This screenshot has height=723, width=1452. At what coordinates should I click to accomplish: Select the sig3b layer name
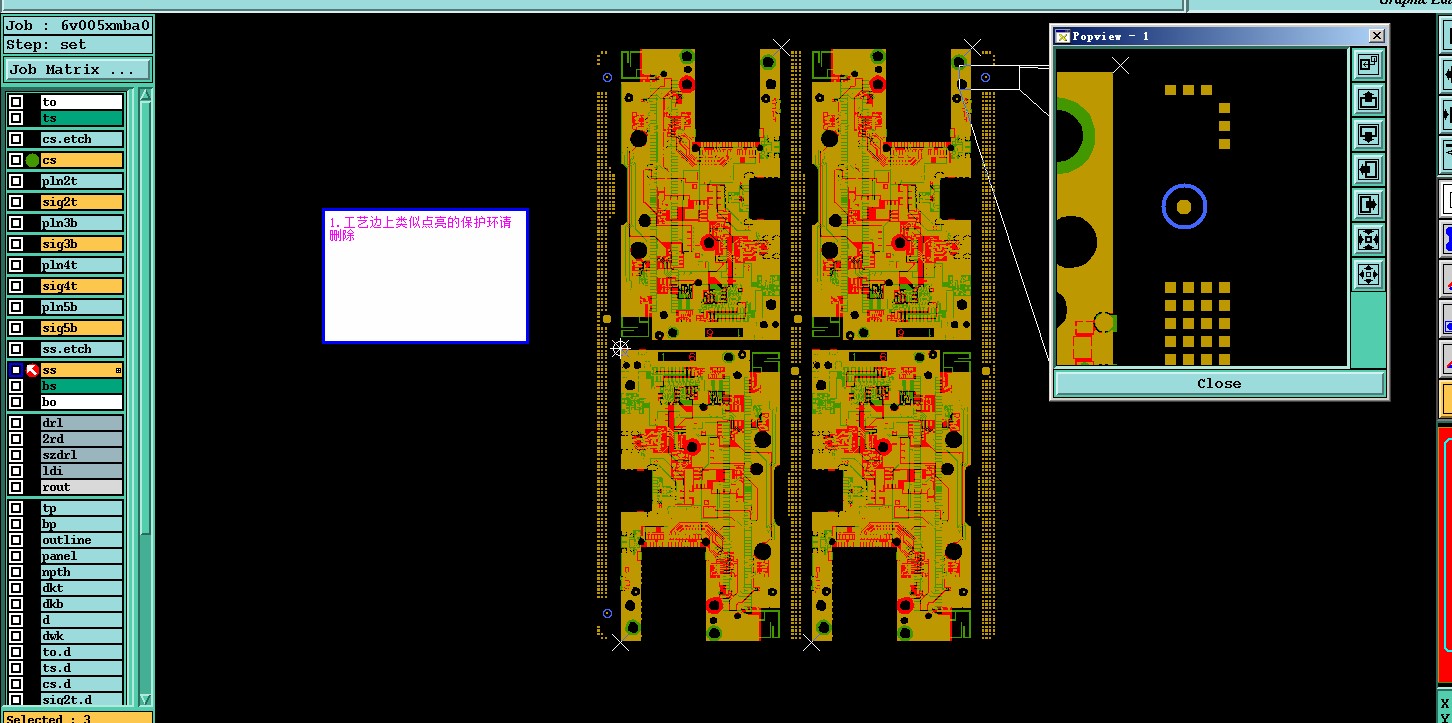81,244
